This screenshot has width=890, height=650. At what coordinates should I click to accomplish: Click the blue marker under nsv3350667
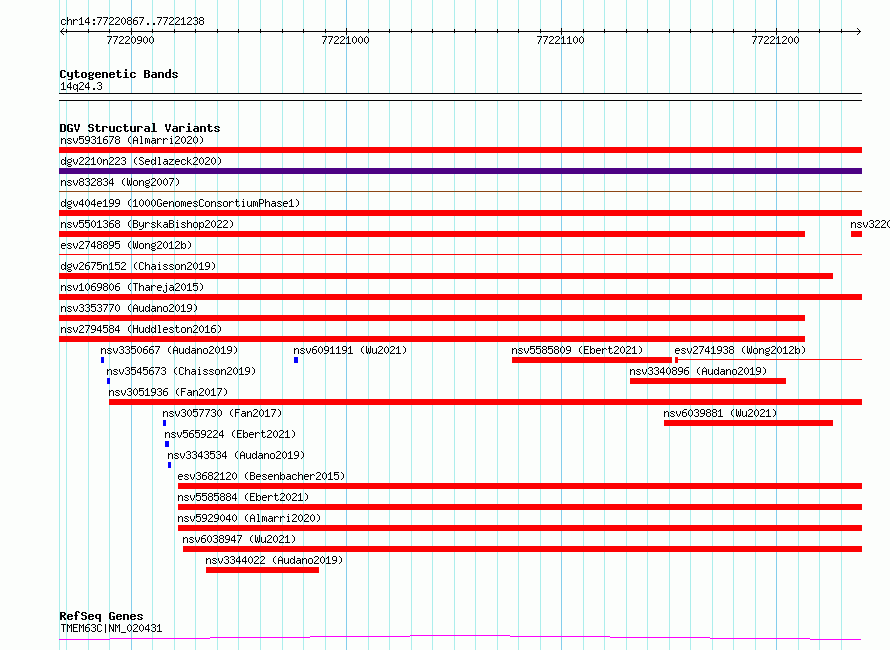103,360
